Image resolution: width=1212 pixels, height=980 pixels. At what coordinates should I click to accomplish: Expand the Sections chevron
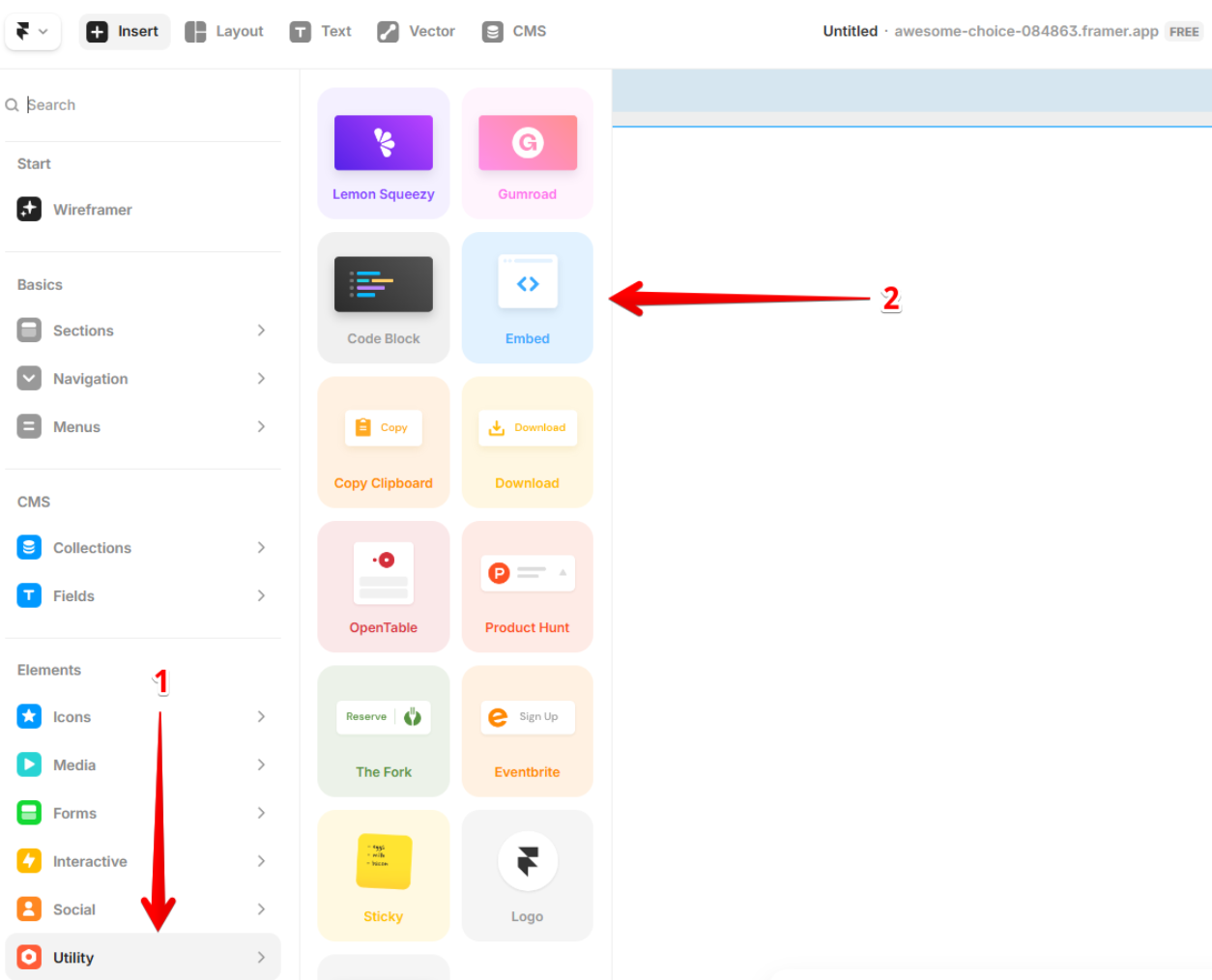coord(261,331)
